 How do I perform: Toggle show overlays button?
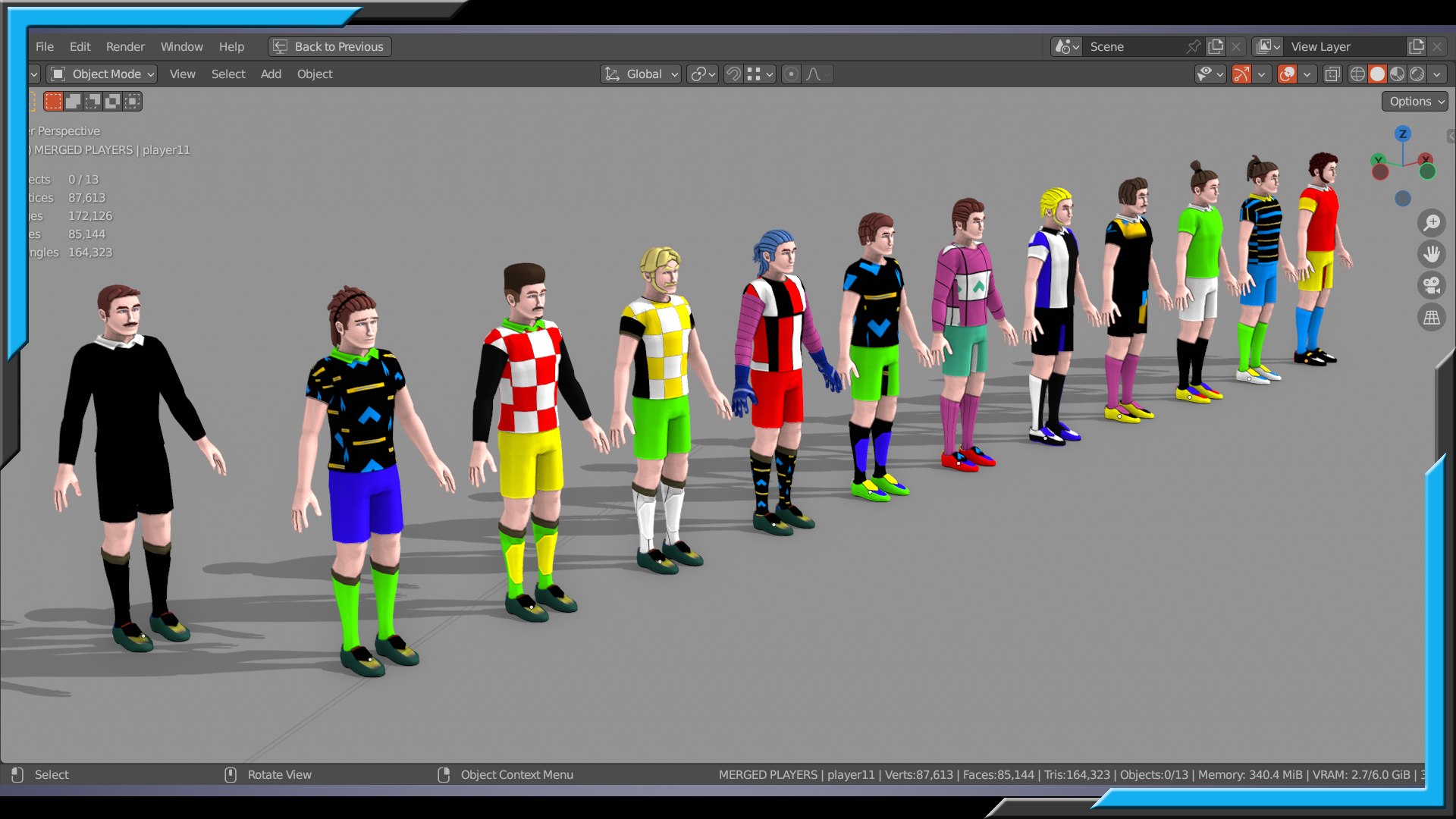[x=1287, y=74]
